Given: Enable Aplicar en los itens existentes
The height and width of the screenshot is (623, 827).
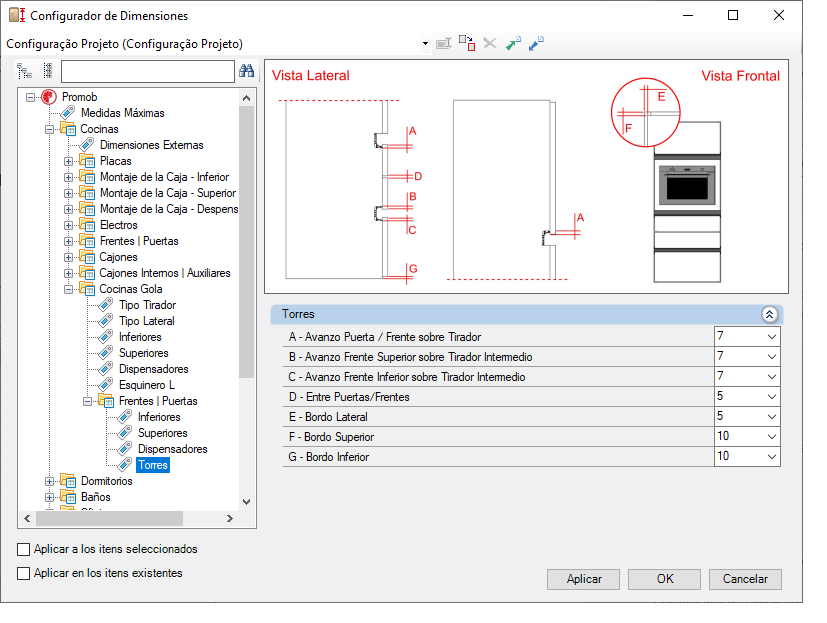Looking at the screenshot, I should 23,573.
